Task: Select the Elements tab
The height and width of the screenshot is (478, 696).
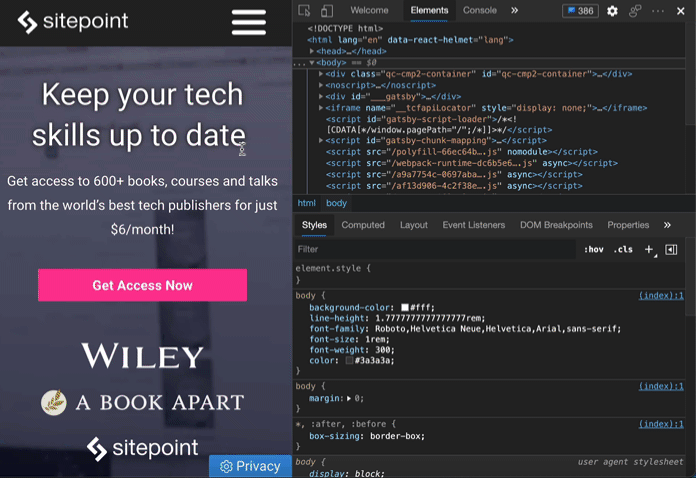Action: 429,10
